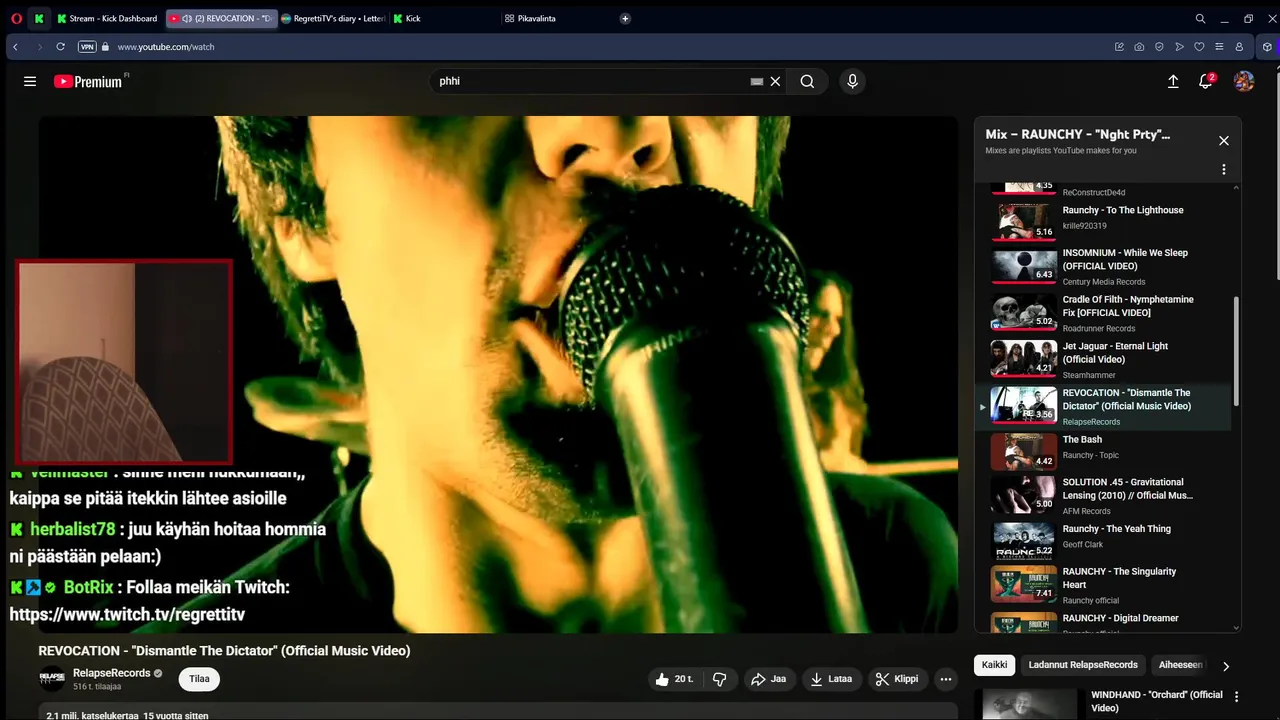The width and height of the screenshot is (1280, 720).
Task: Open a new browser tab
Action: pos(625,18)
